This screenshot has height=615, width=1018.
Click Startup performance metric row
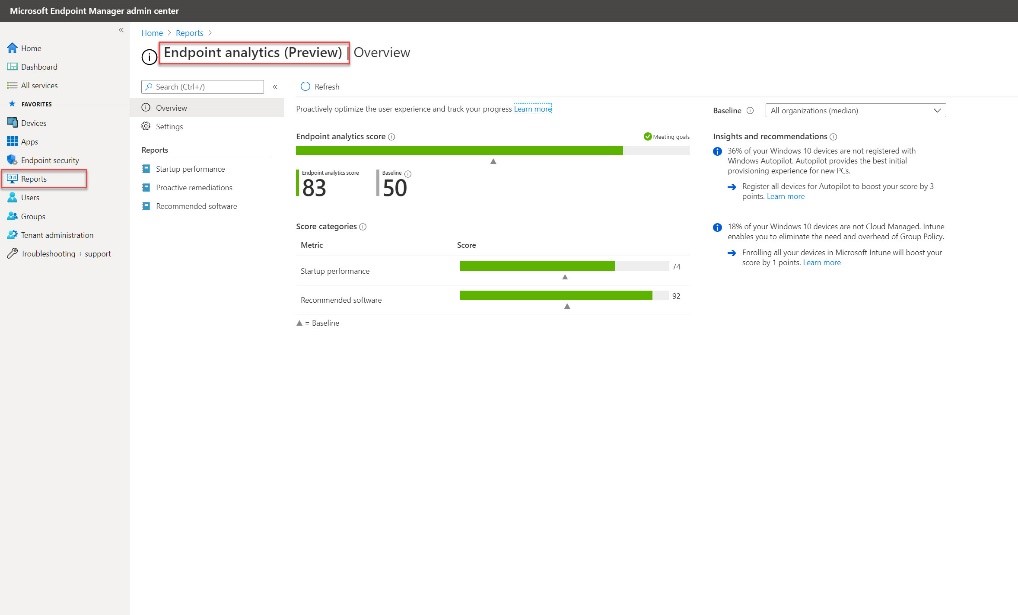[x=491, y=271]
